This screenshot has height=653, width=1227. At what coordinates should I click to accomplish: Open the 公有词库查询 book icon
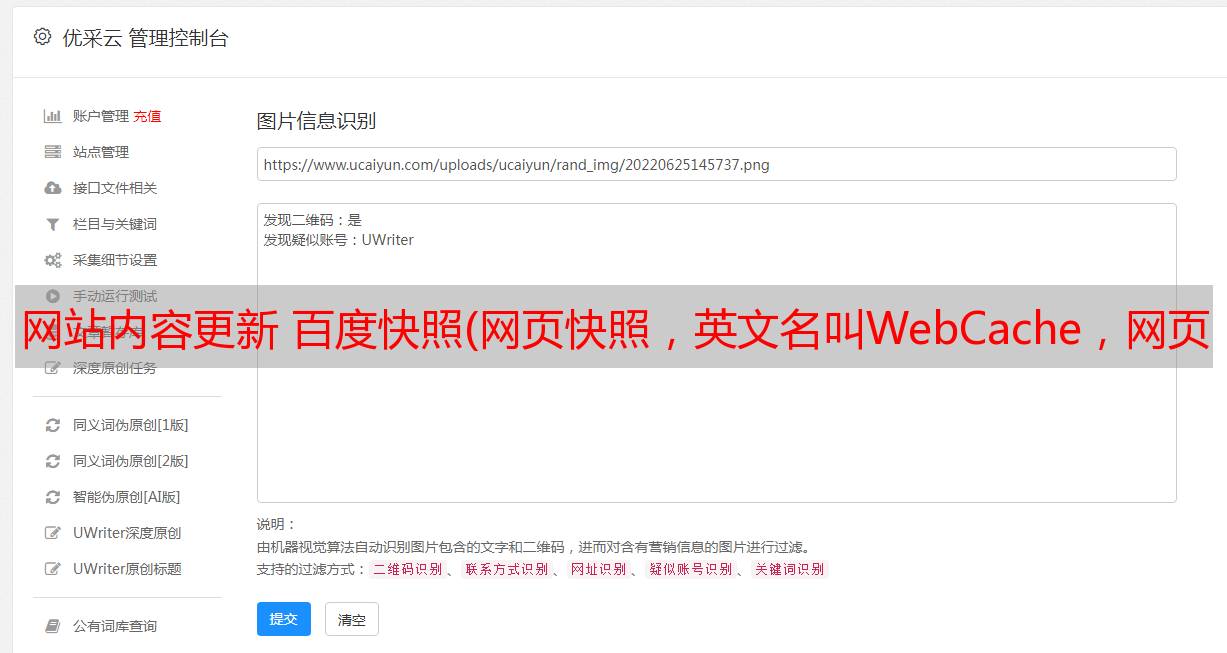click(53, 626)
